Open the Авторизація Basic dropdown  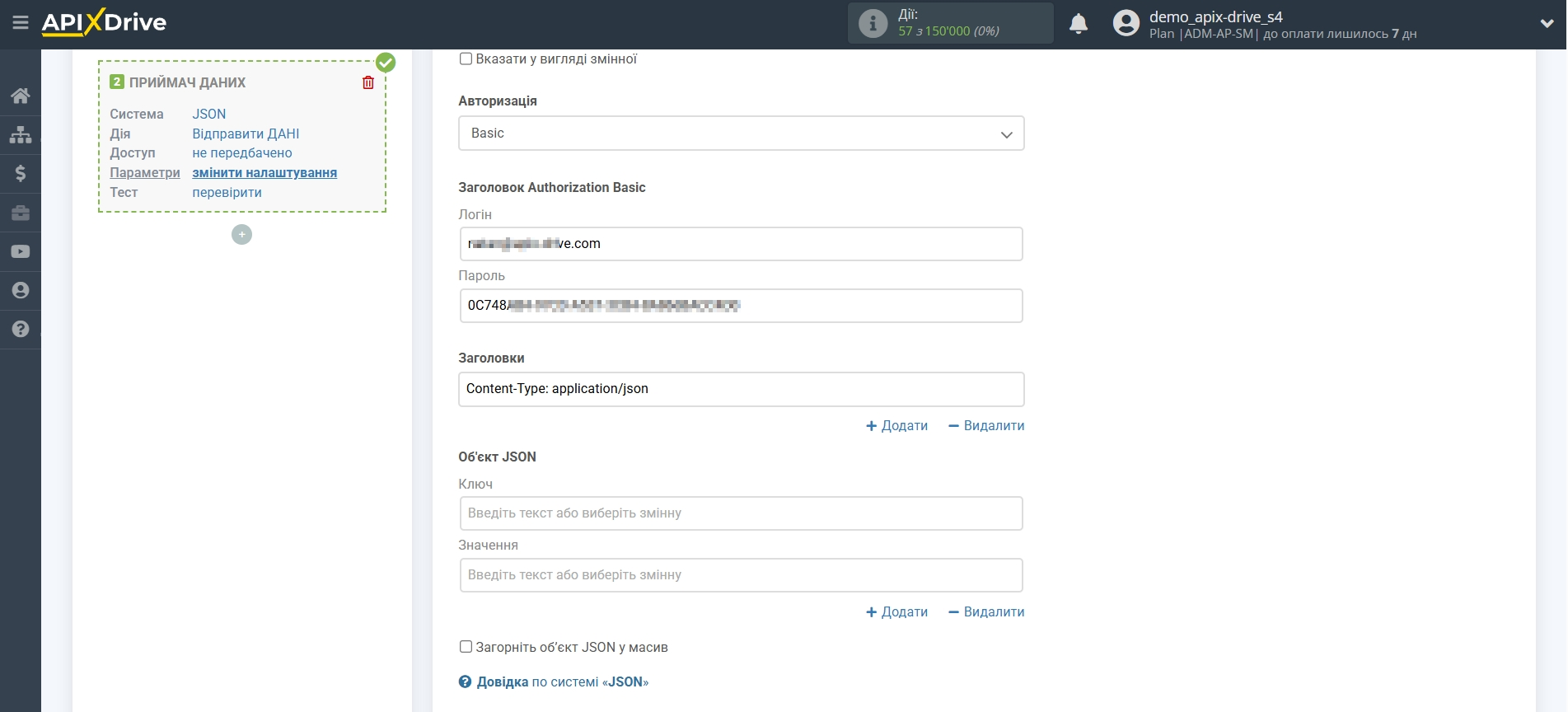(x=741, y=133)
